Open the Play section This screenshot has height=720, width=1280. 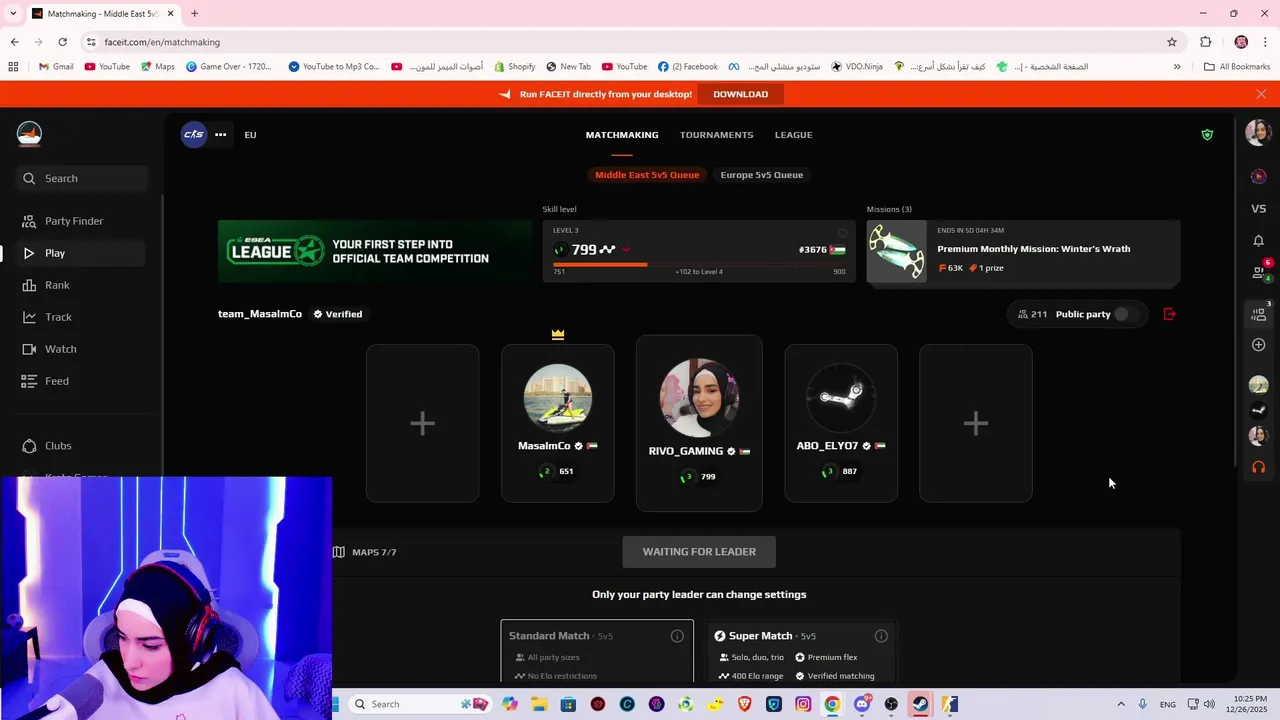pyautogui.click(x=82, y=253)
